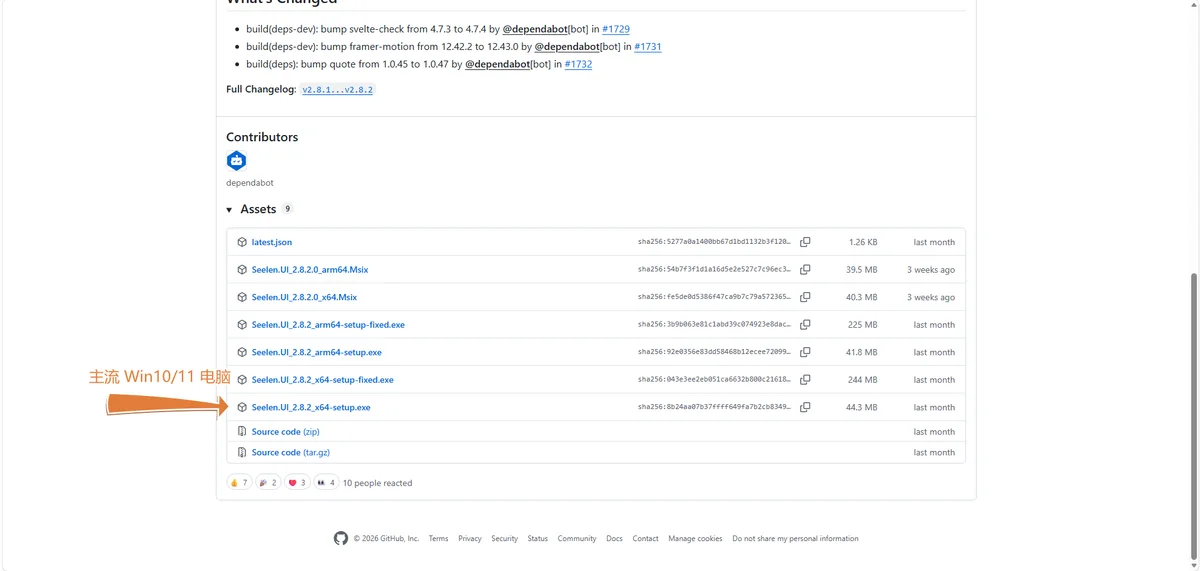1200x571 pixels.
Task: Copy sha256 hash for Seelen.UI_2.8.2_arm64-setup.exe
Action: (x=805, y=352)
